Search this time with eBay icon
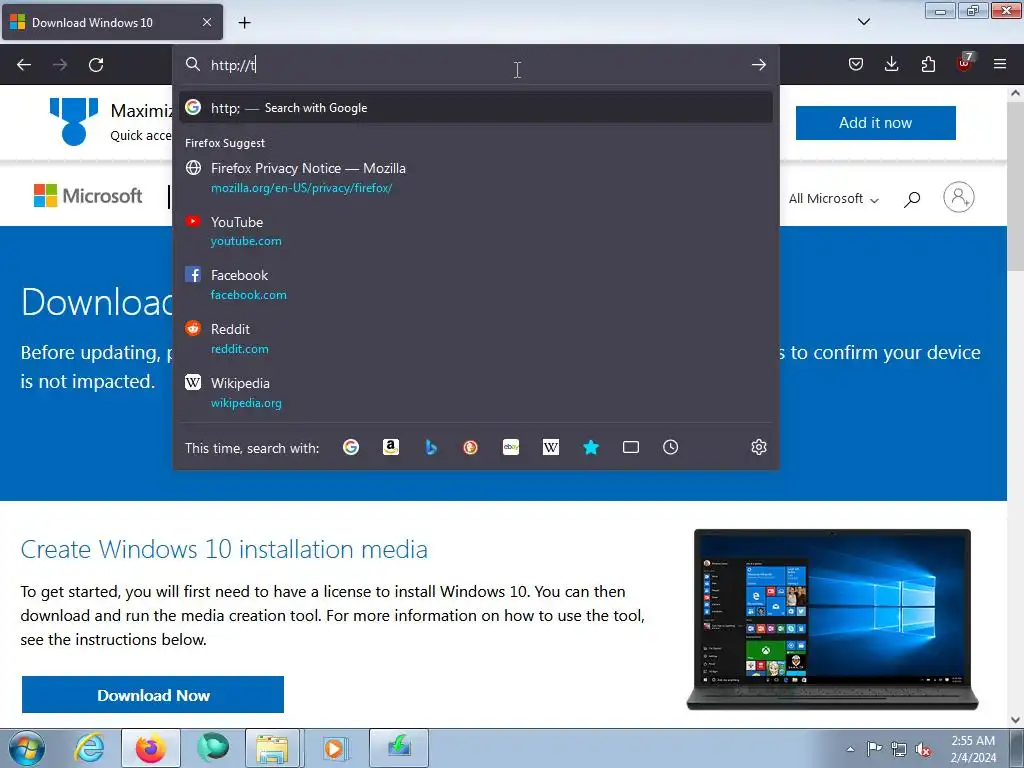 pyautogui.click(x=511, y=447)
